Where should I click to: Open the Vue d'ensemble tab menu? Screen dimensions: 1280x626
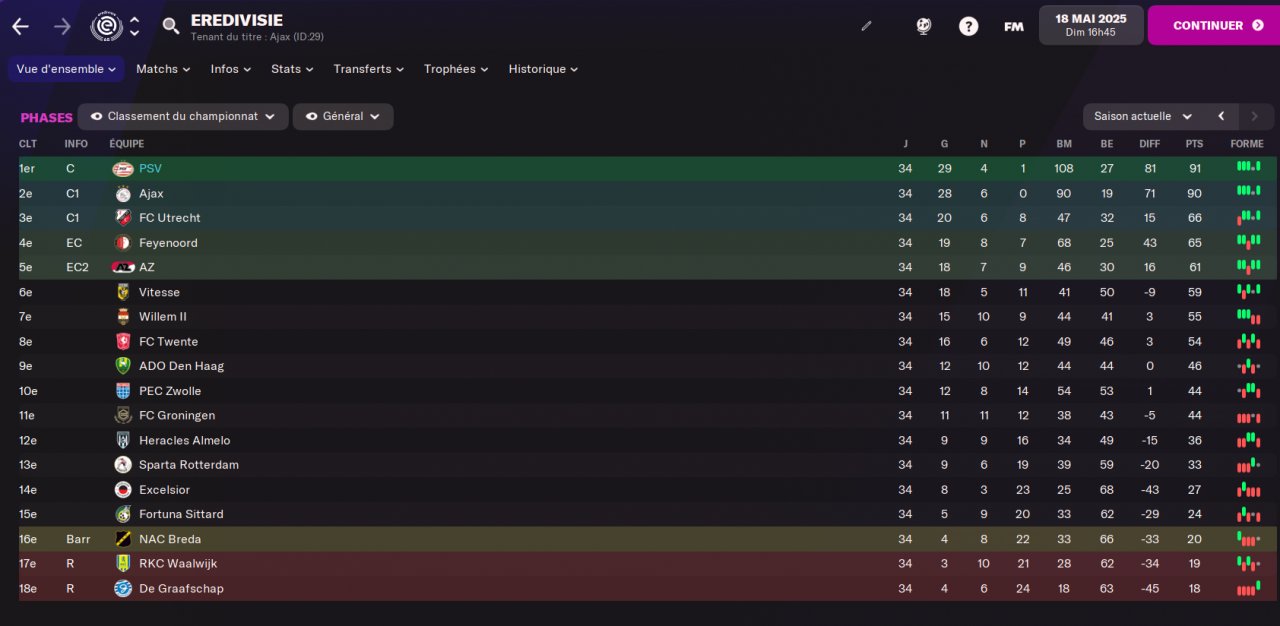point(66,69)
